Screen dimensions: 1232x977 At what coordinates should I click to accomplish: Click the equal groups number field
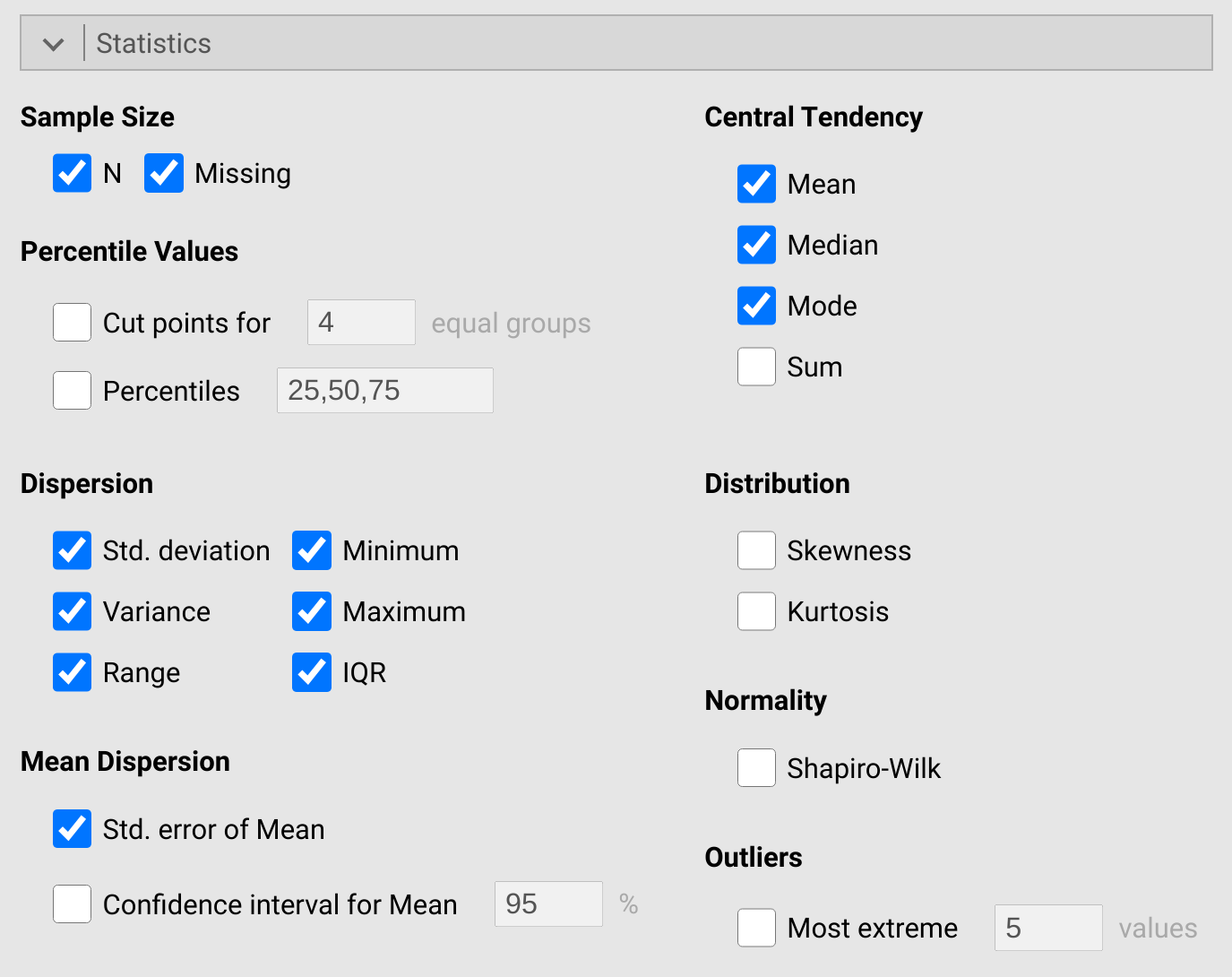tap(360, 323)
